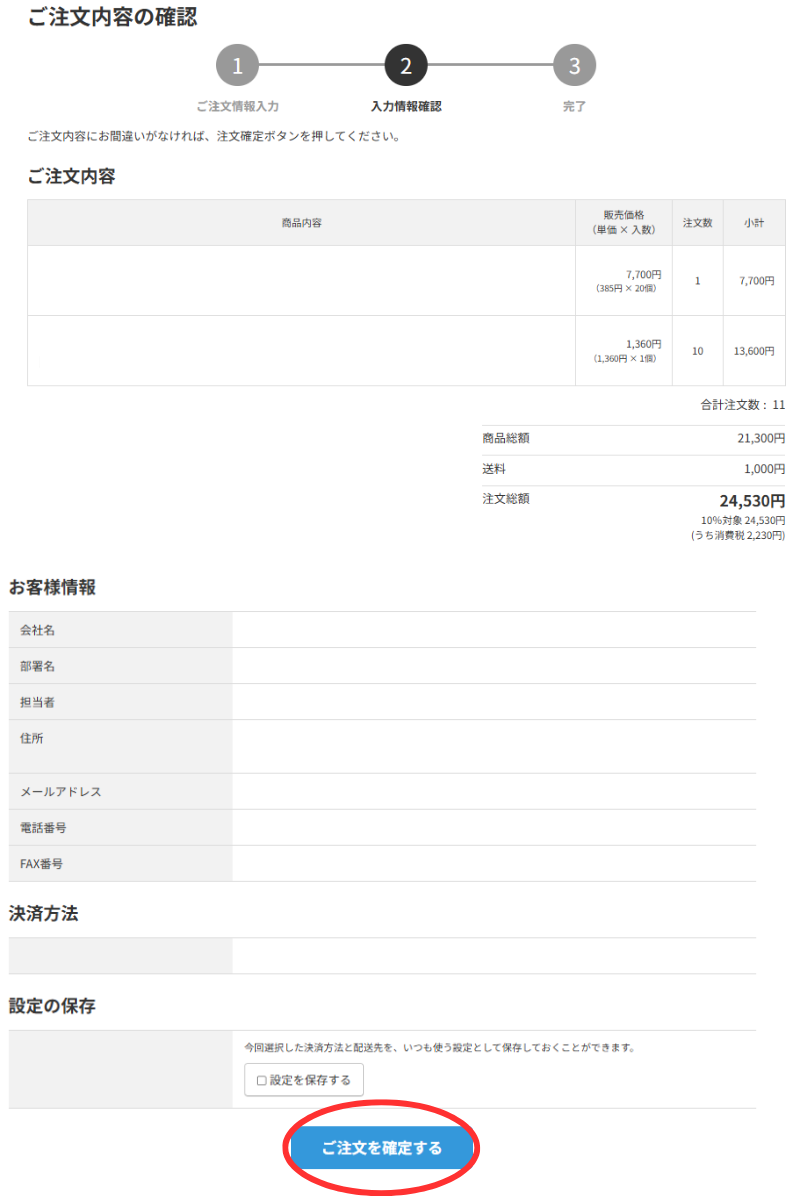Viewport: 800px width, 1200px height.
Task: Click step 3 circle labeled 完了
Action: click(575, 65)
